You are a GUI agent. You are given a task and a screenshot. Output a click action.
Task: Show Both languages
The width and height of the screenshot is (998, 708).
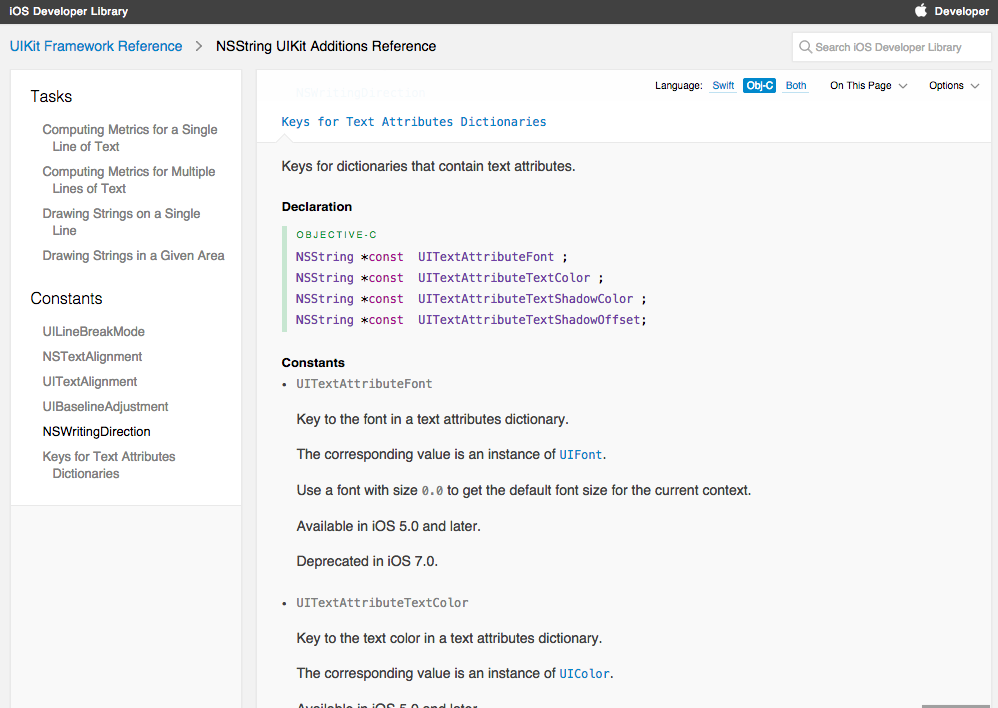point(796,86)
